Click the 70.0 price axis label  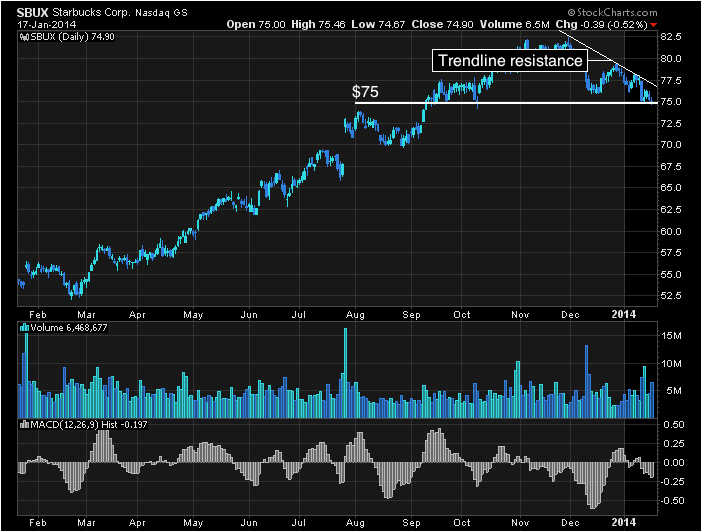coord(671,145)
